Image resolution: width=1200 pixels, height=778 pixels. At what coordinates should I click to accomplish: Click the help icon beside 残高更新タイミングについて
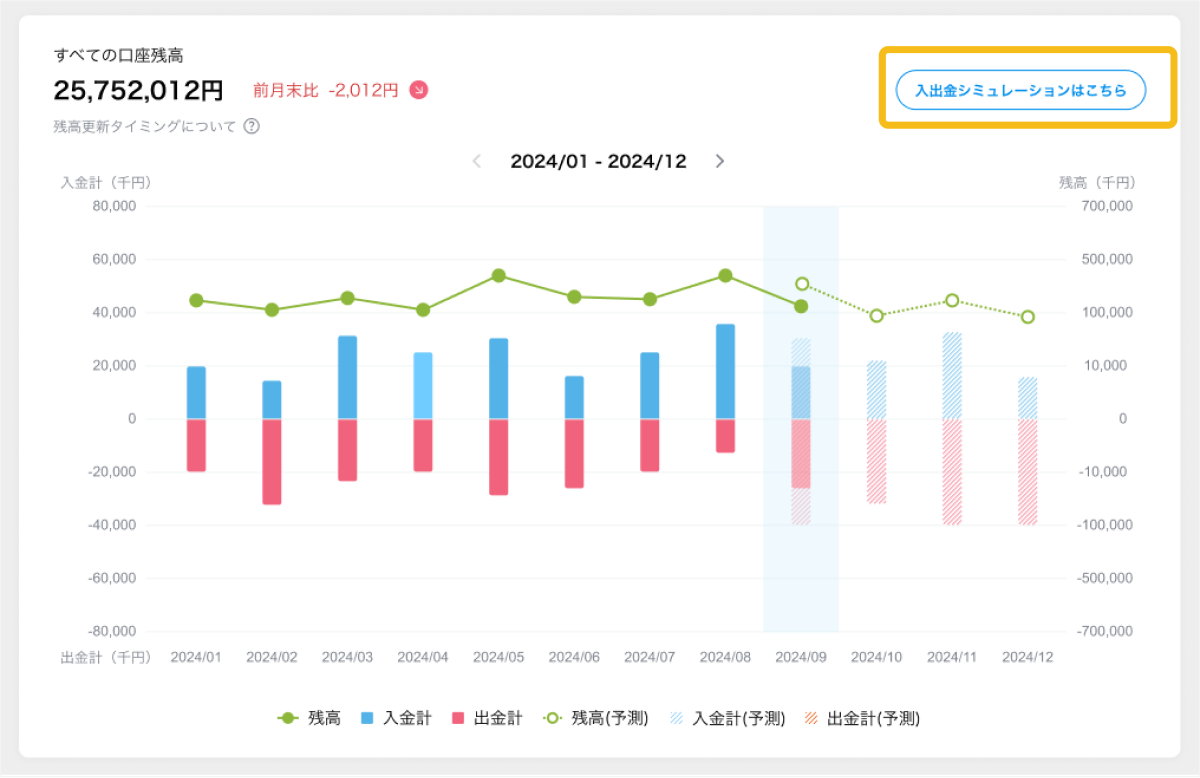[252, 127]
